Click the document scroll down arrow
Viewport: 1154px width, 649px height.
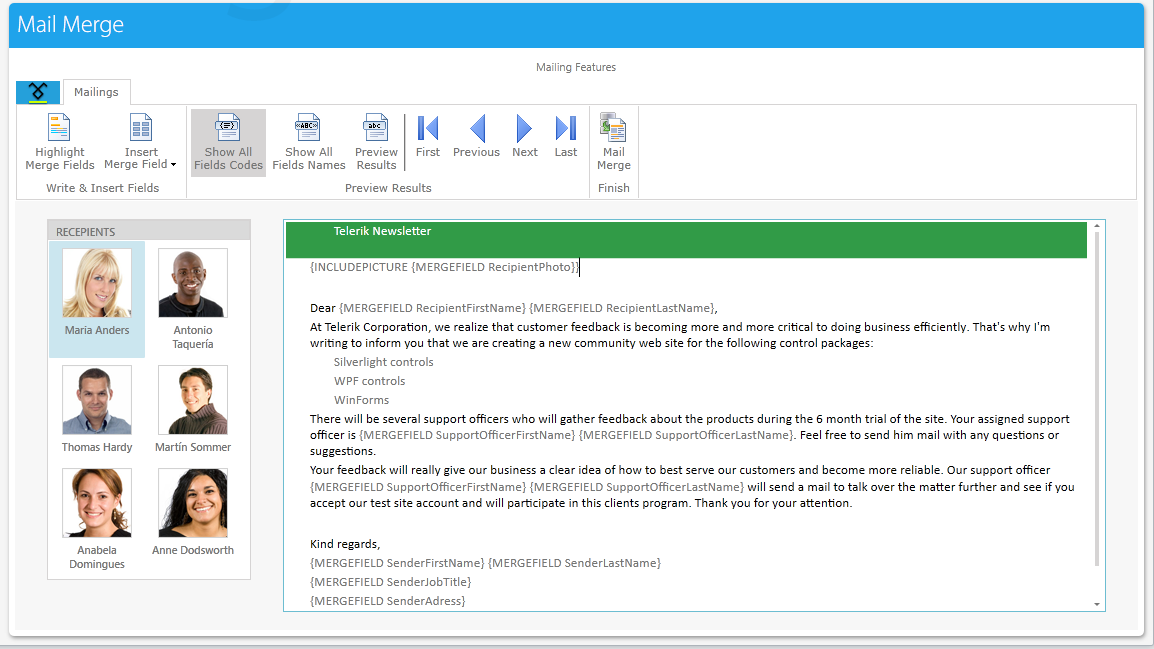[x=1097, y=604]
